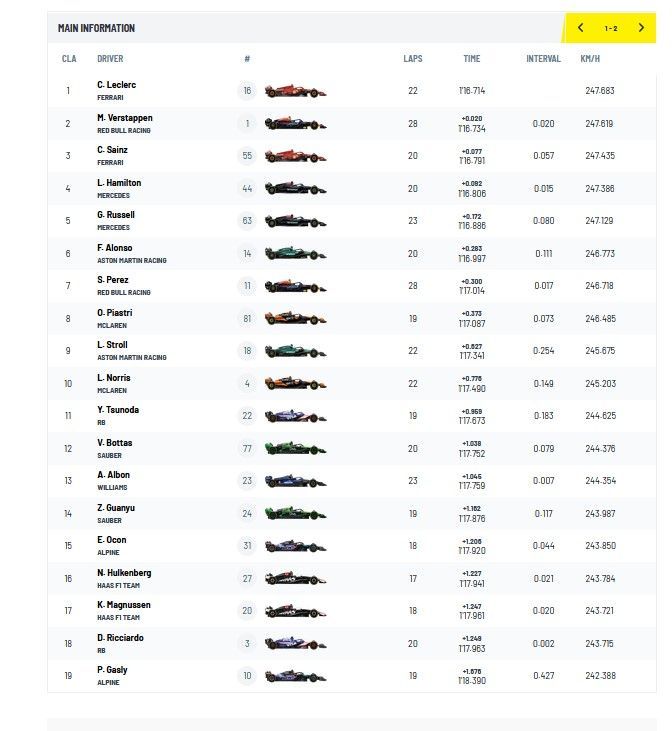
Task: Go to the previous results page arrow
Action: tap(580, 28)
